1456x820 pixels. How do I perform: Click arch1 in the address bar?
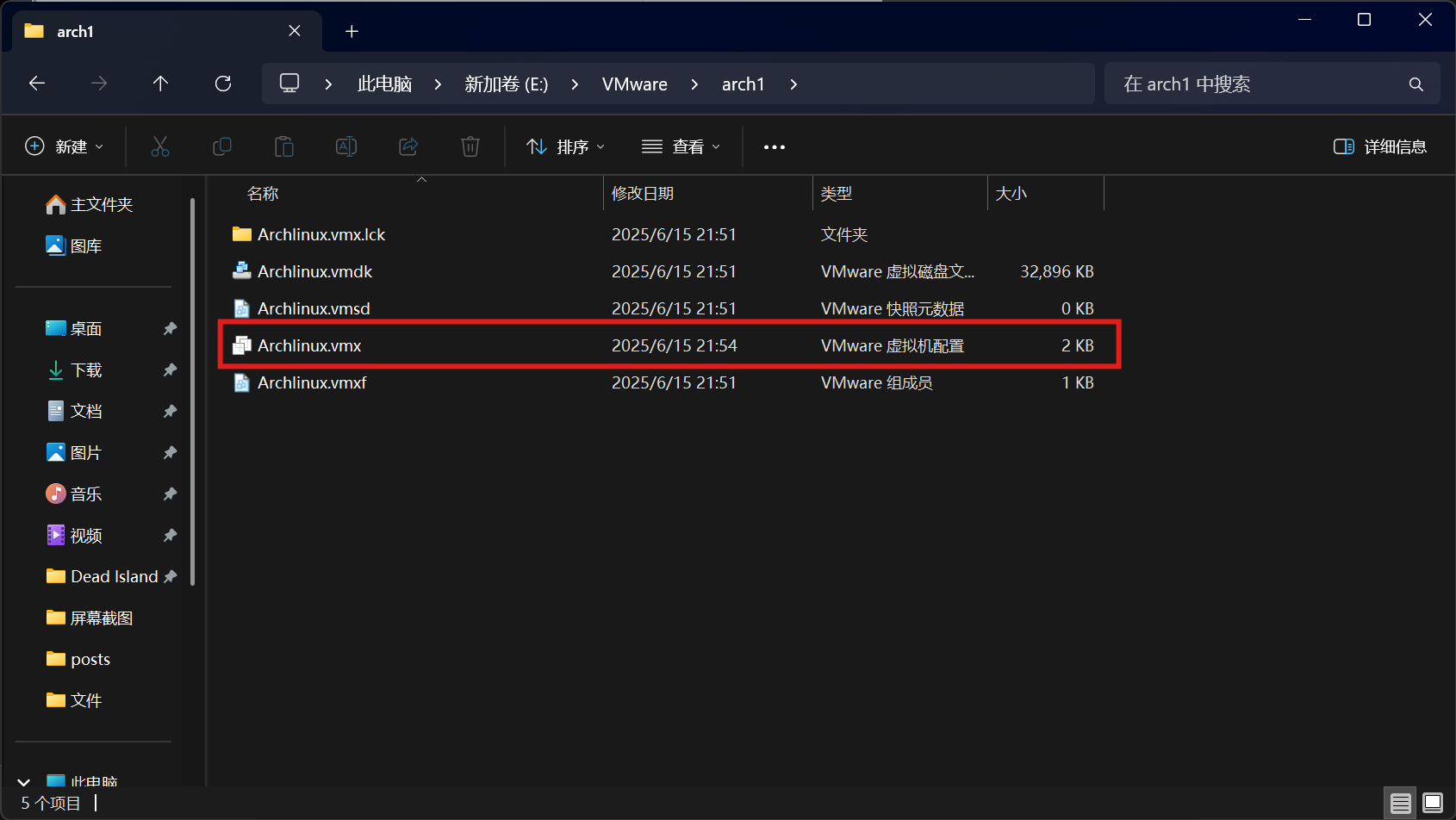click(744, 84)
